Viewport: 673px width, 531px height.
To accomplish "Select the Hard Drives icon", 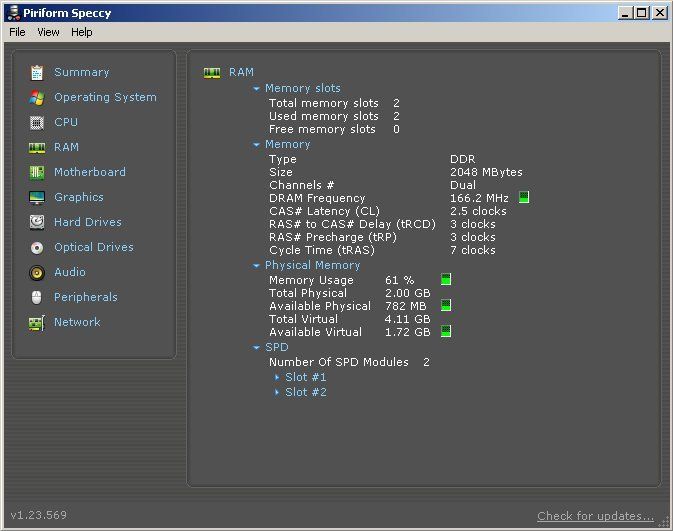I will point(37,222).
